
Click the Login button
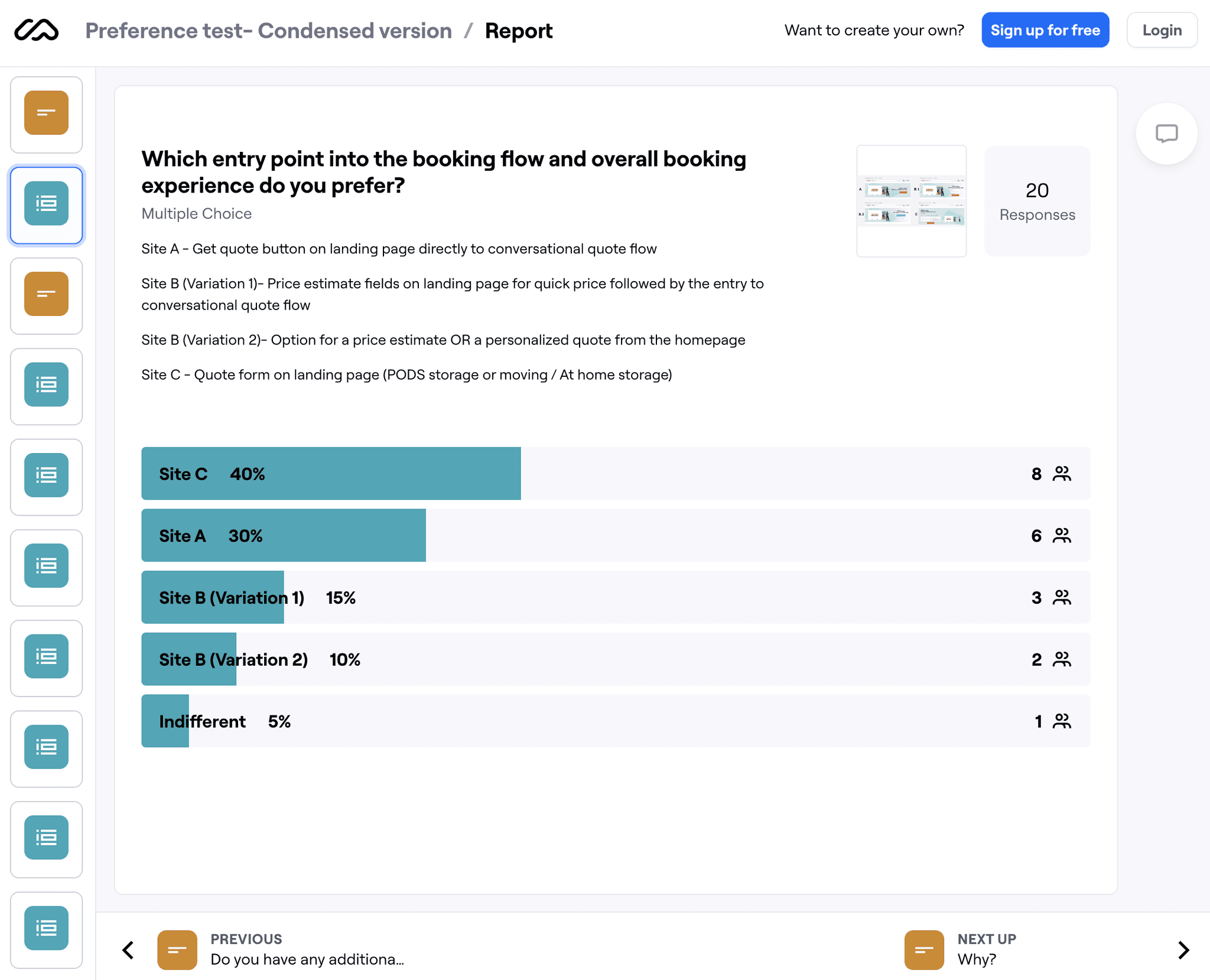tap(1162, 30)
